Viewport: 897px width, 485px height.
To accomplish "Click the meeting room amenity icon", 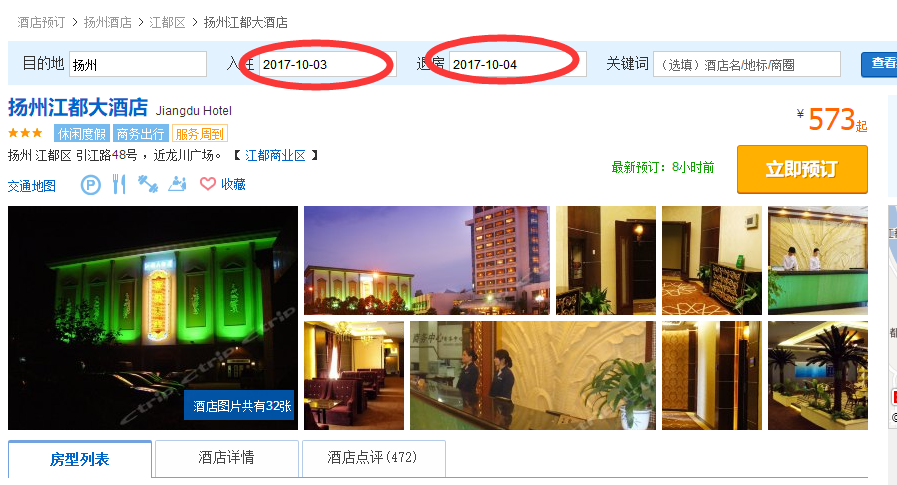I will (177, 184).
